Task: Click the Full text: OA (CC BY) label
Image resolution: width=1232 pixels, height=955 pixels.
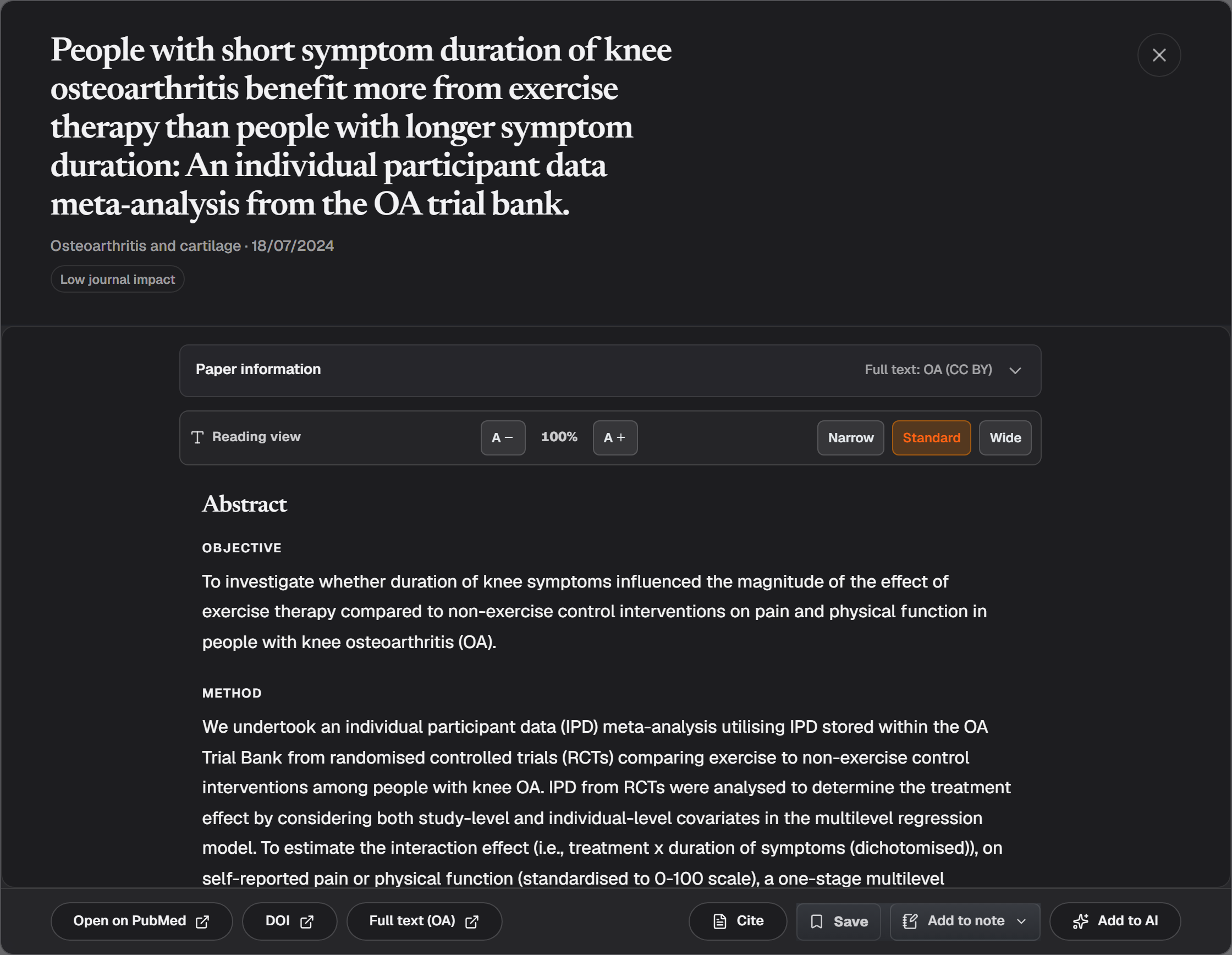Action: pyautogui.click(x=928, y=370)
